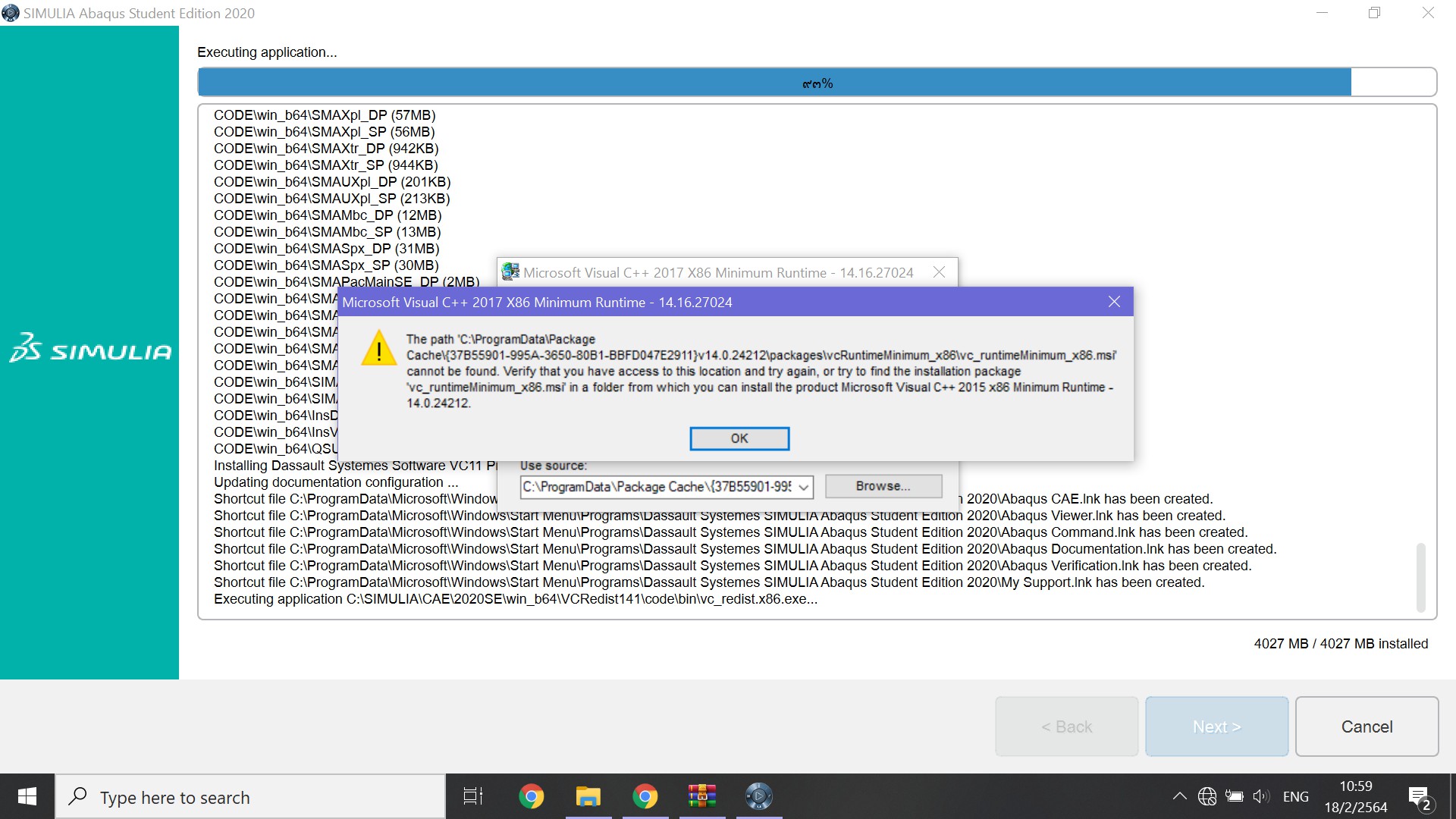The height and width of the screenshot is (819, 1456).
Task: Click the My Support.lnk shortcut log line
Action: click(x=709, y=582)
